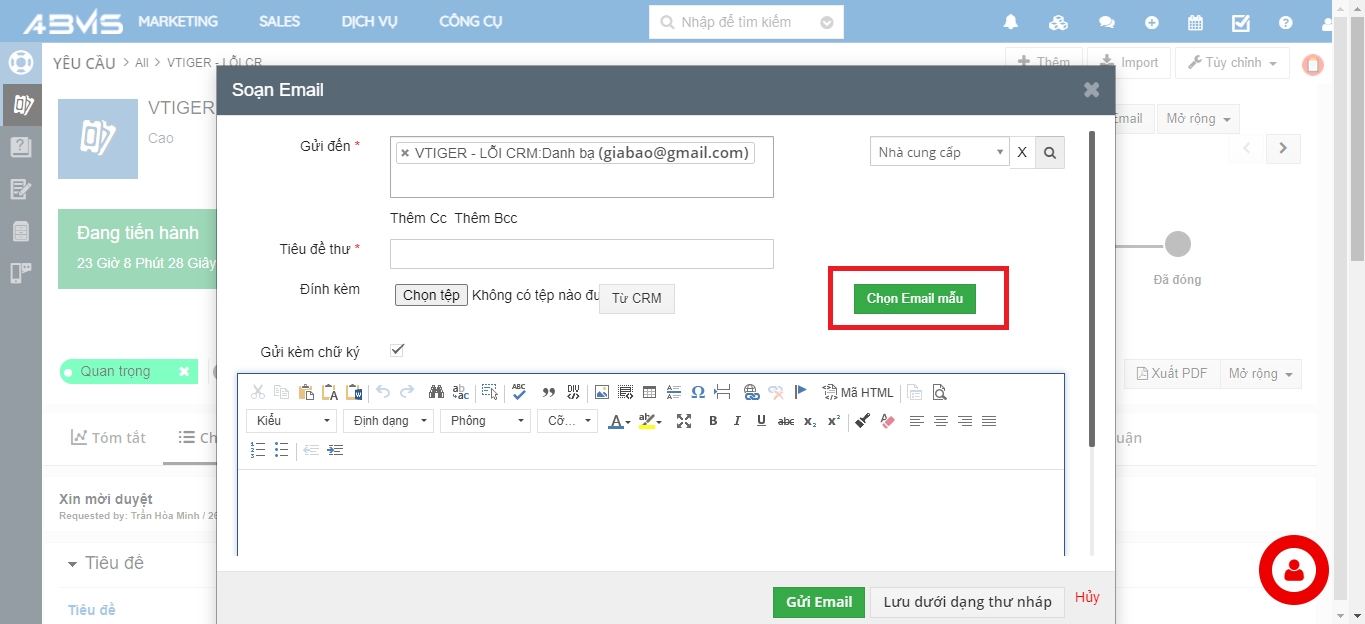Click the magnifier search button beside Nhà cung cấp
1365x624 pixels.
pyautogui.click(x=1049, y=153)
